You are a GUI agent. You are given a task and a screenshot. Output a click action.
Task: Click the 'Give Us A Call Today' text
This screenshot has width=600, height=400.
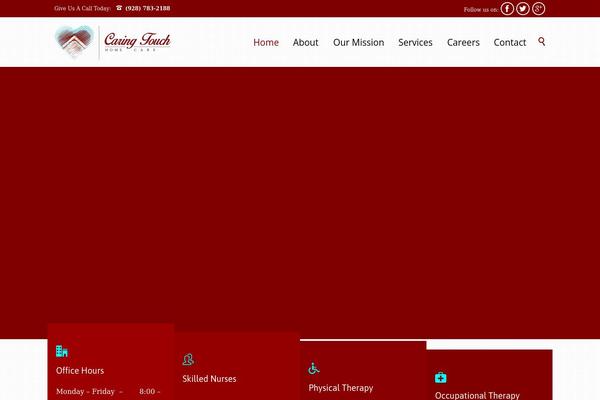(82, 8)
